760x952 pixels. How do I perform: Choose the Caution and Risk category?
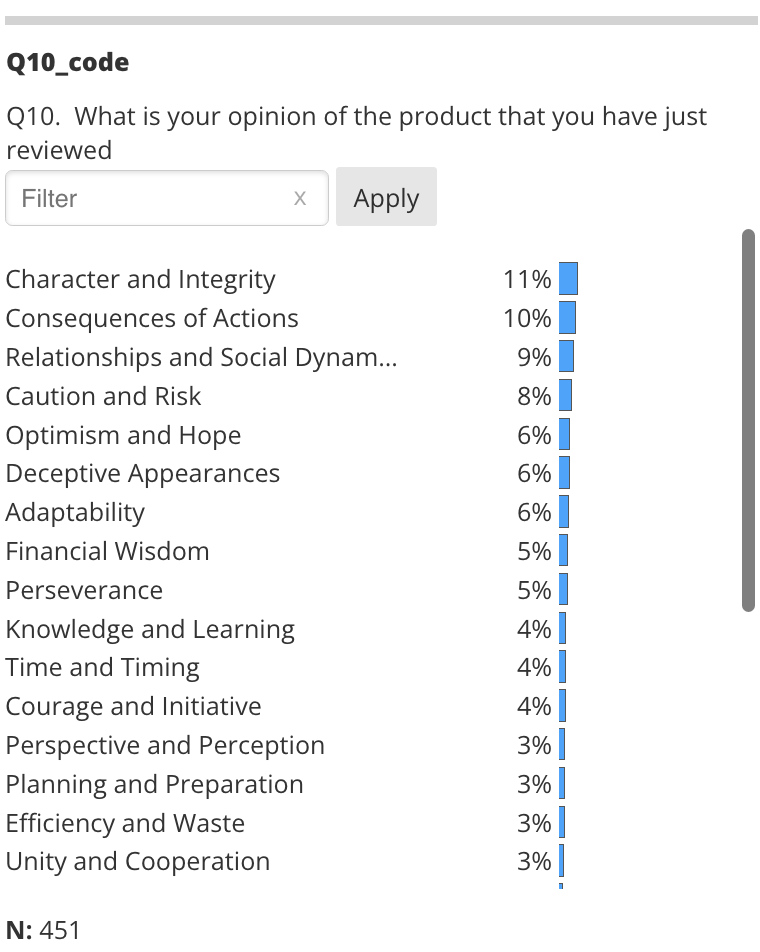coord(103,396)
